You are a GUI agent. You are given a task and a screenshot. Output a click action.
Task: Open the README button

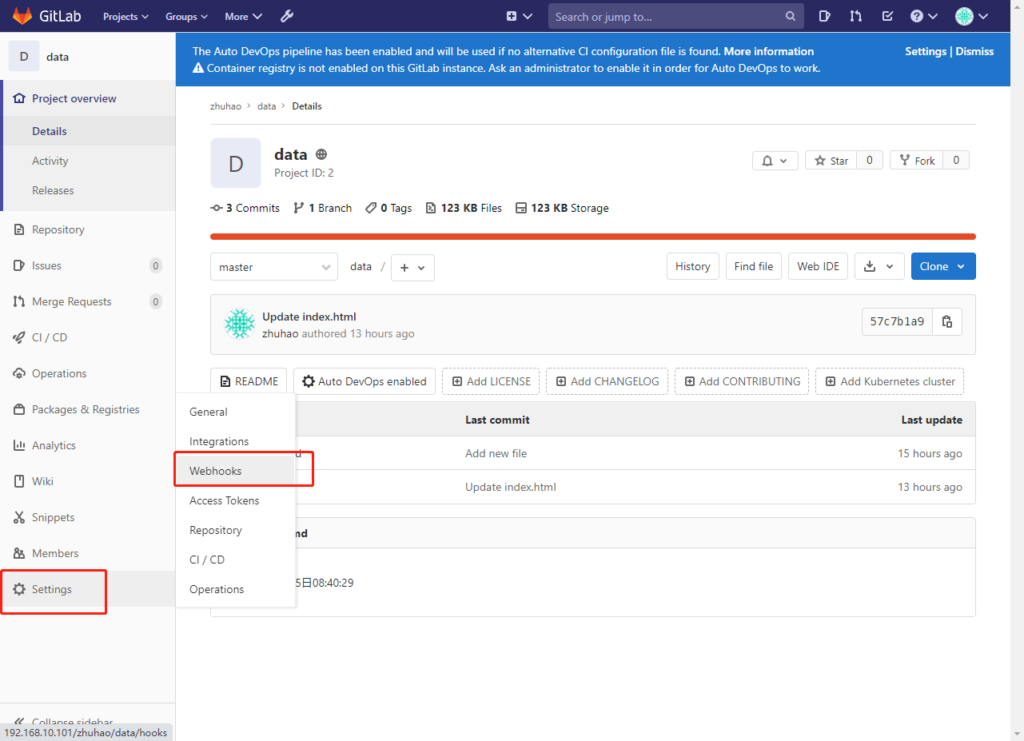click(x=249, y=381)
